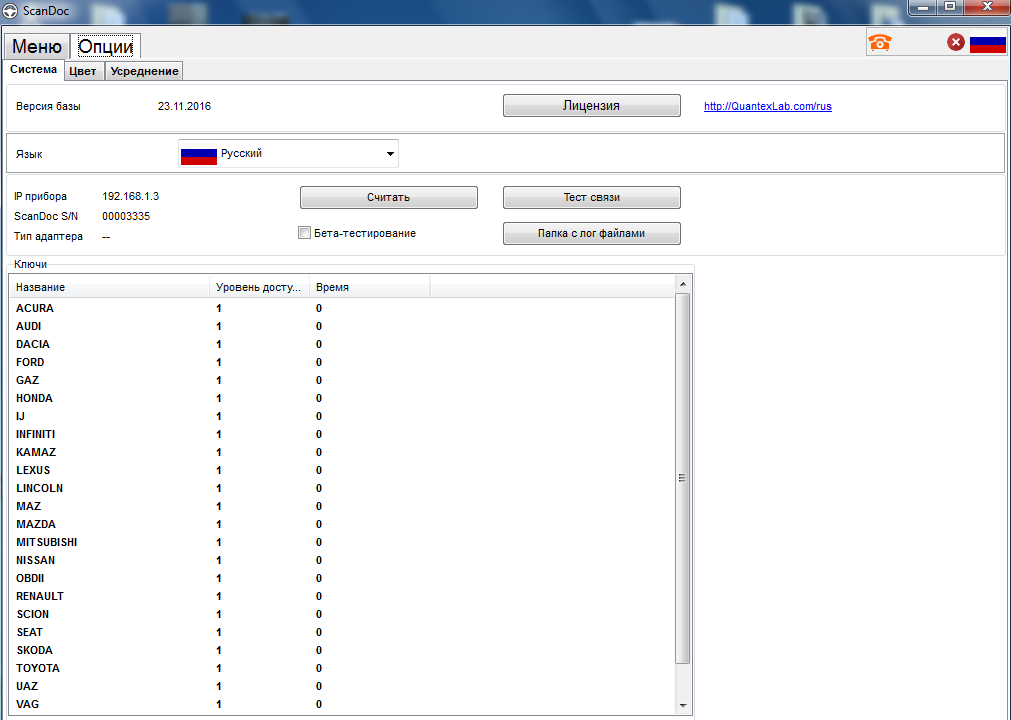The height and width of the screenshot is (720, 1011).
Task: Click the serial number 00003335
Action: tap(126, 217)
